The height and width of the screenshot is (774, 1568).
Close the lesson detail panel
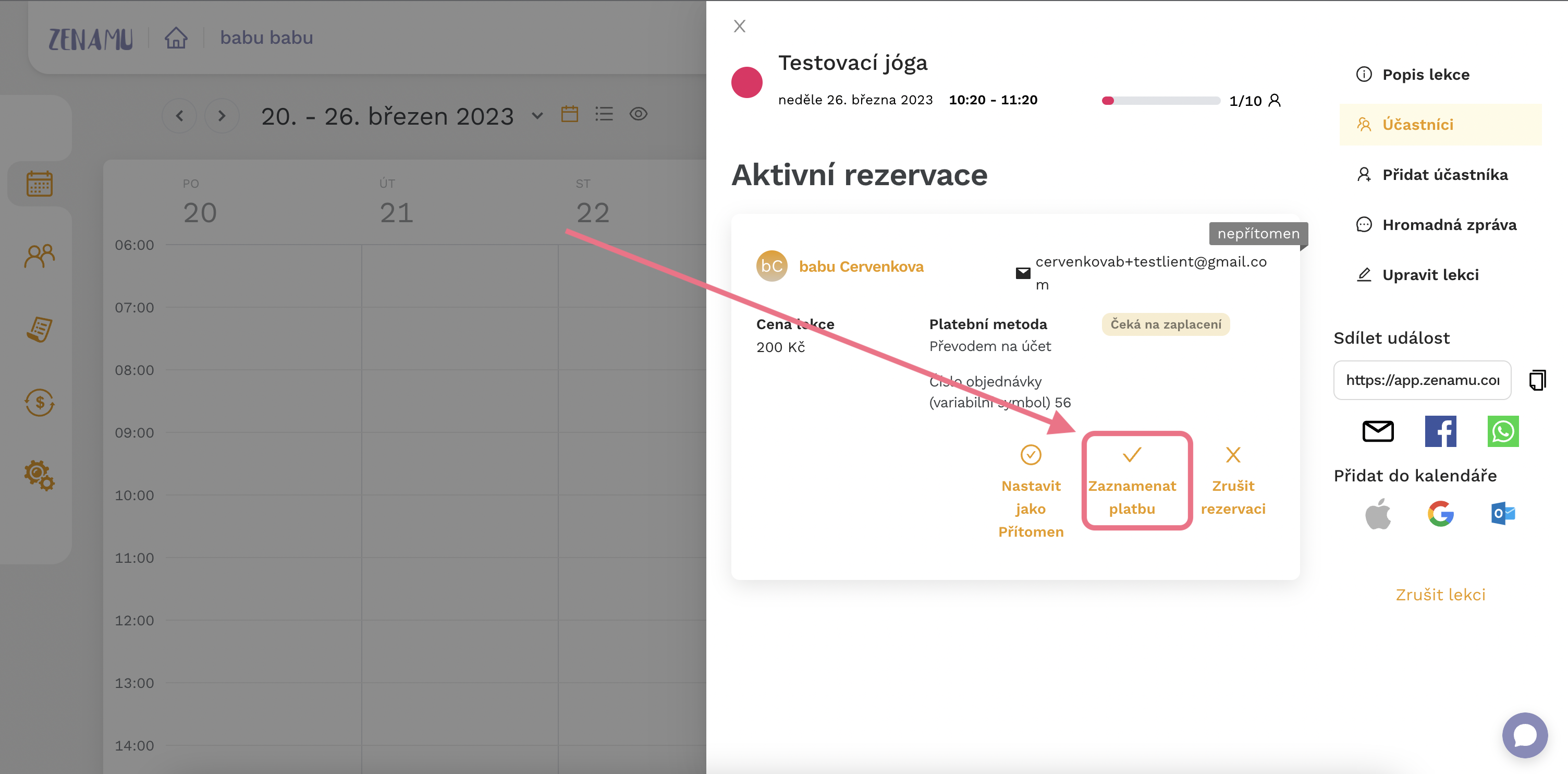click(x=740, y=26)
